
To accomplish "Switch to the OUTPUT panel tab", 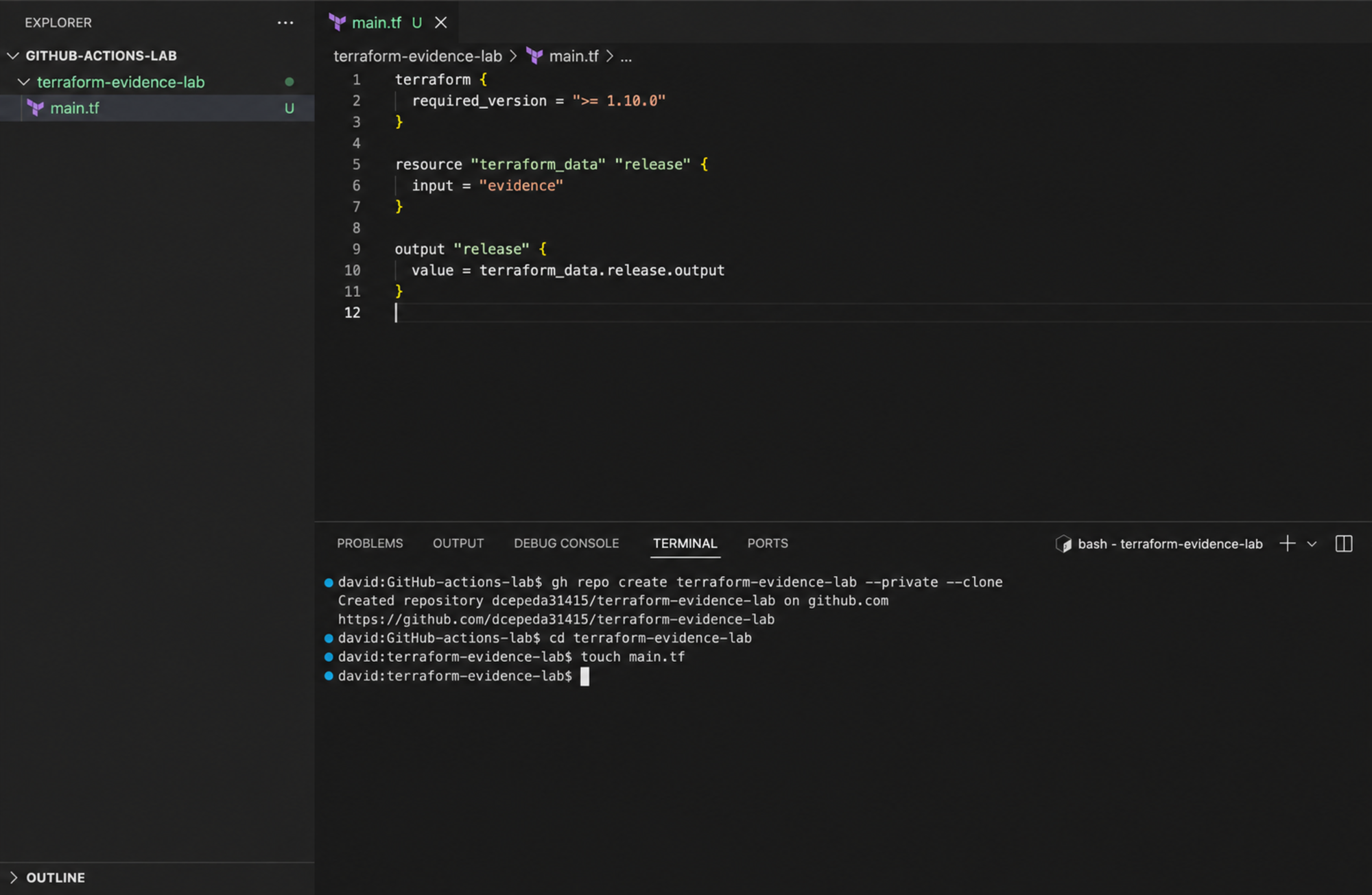I will pyautogui.click(x=458, y=543).
